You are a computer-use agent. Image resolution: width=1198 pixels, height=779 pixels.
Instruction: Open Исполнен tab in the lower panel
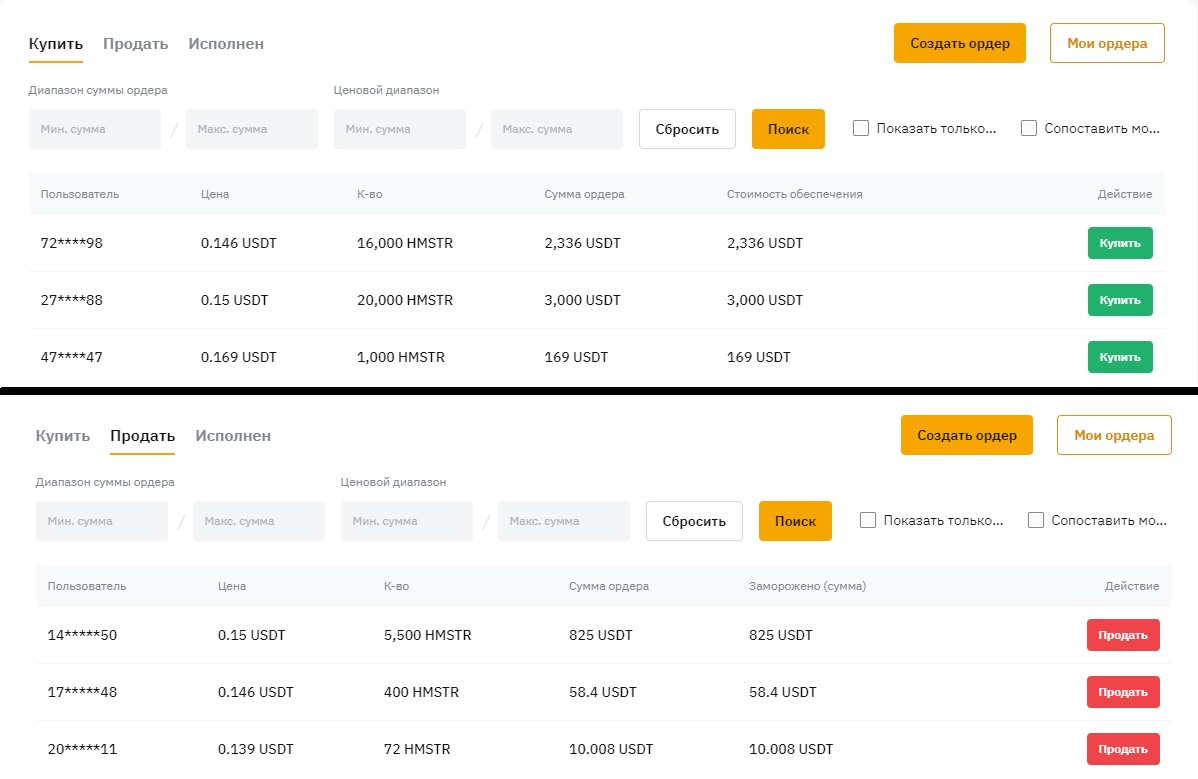[x=233, y=436]
